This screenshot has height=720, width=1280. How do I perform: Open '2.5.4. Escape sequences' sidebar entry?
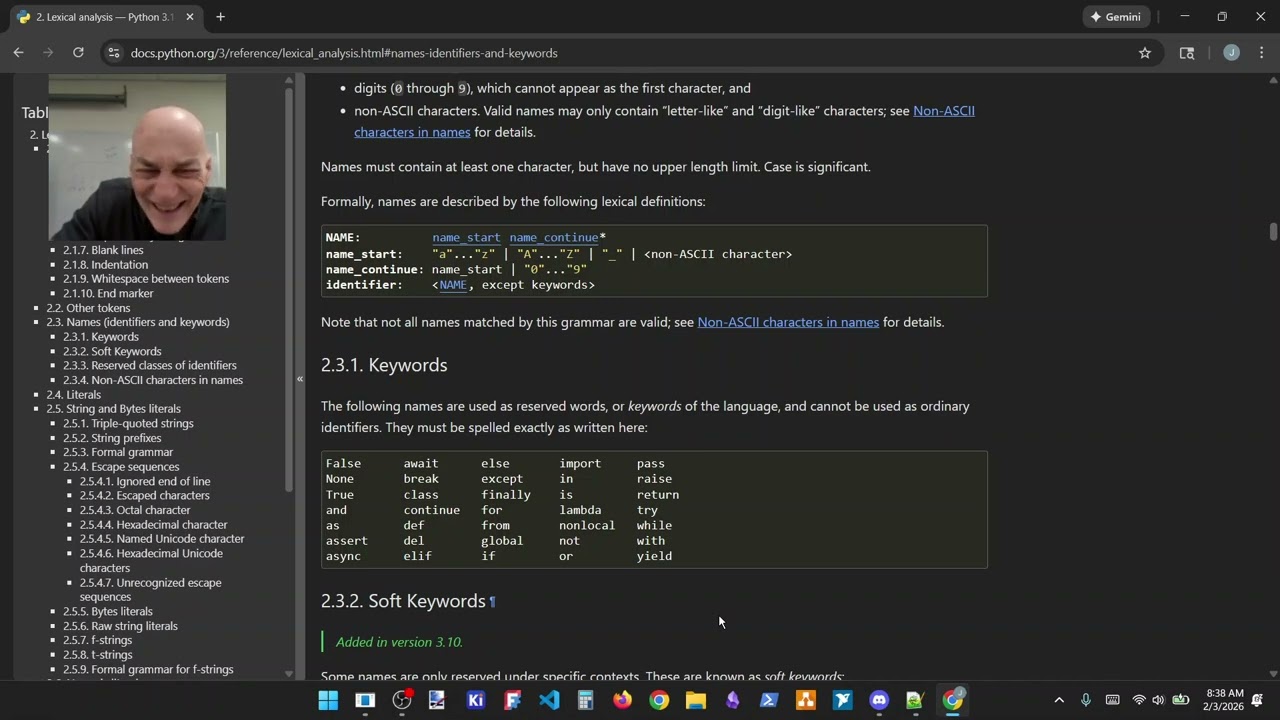121,467
